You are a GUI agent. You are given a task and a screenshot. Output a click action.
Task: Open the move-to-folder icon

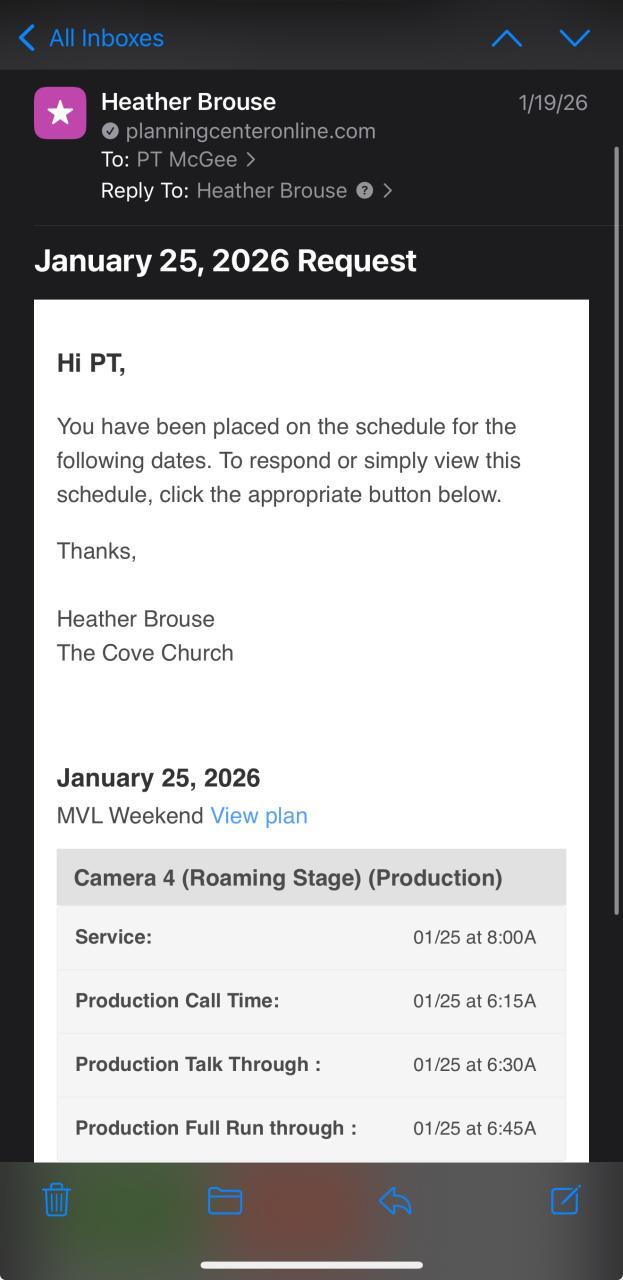click(x=225, y=1200)
